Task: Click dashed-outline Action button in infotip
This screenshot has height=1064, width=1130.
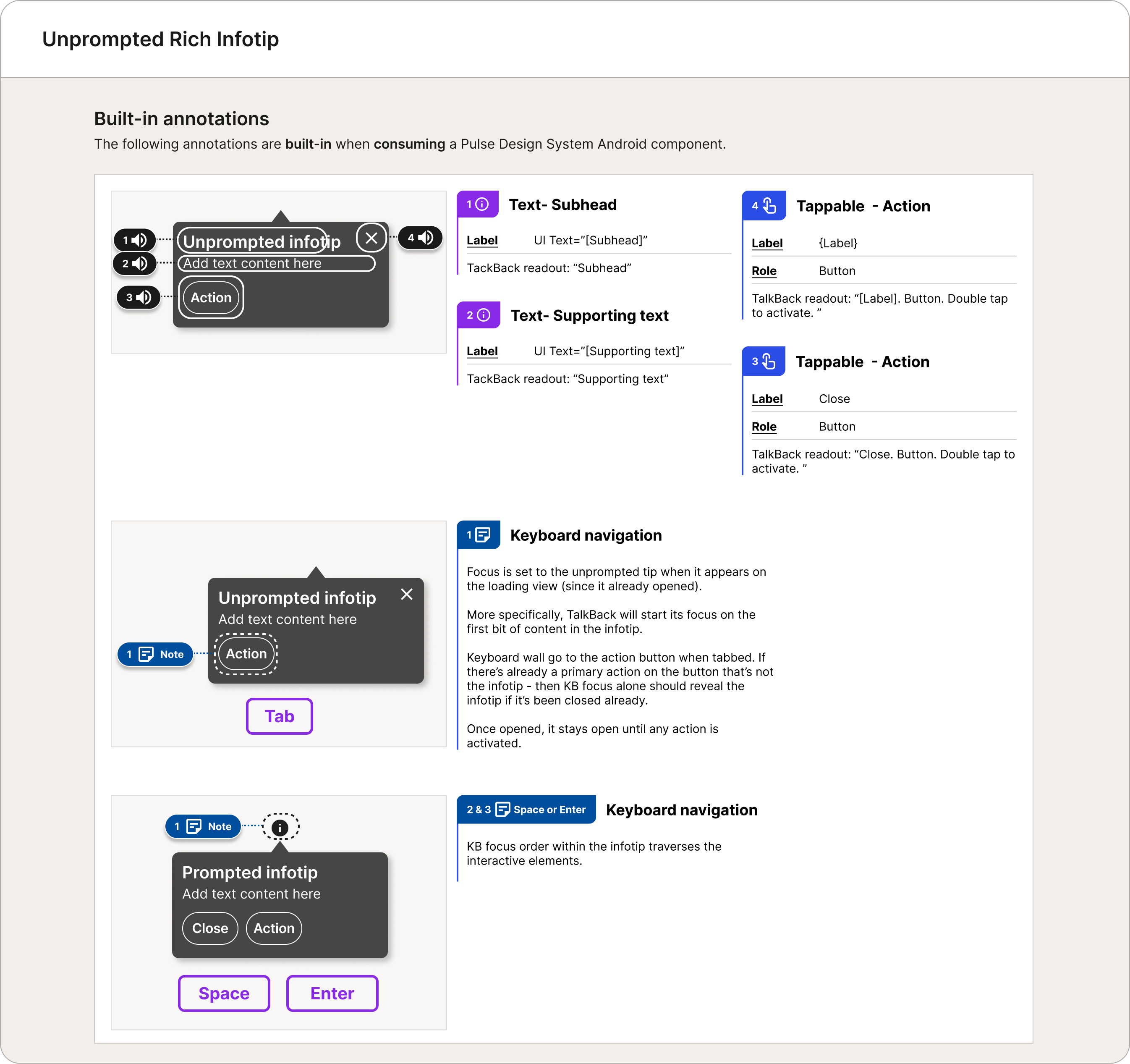Action: [246, 653]
